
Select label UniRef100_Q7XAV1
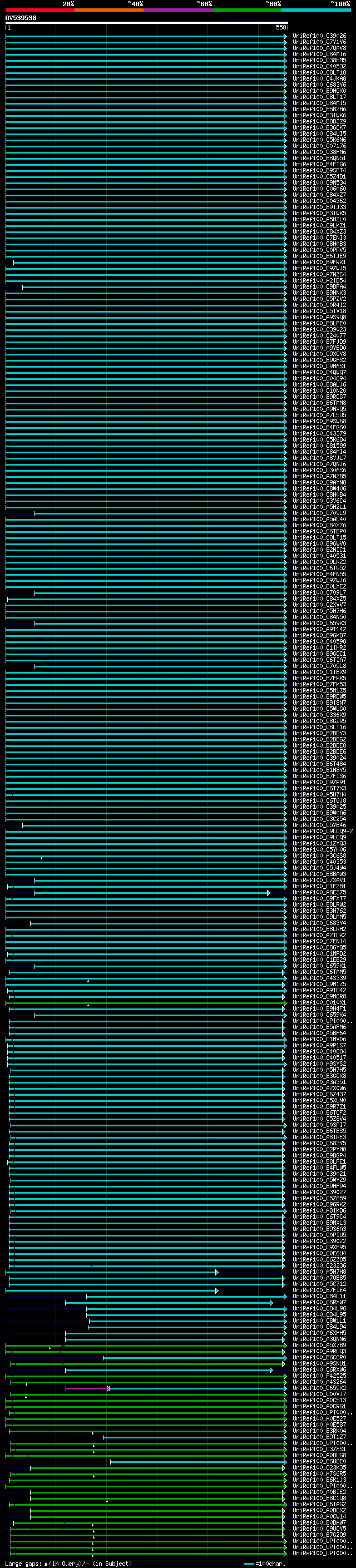319,880
